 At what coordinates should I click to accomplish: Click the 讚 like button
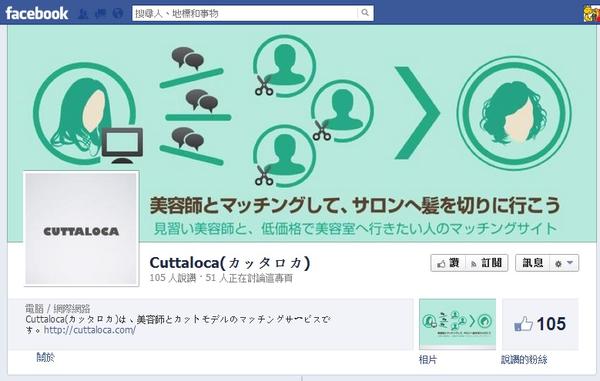pyautogui.click(x=448, y=263)
